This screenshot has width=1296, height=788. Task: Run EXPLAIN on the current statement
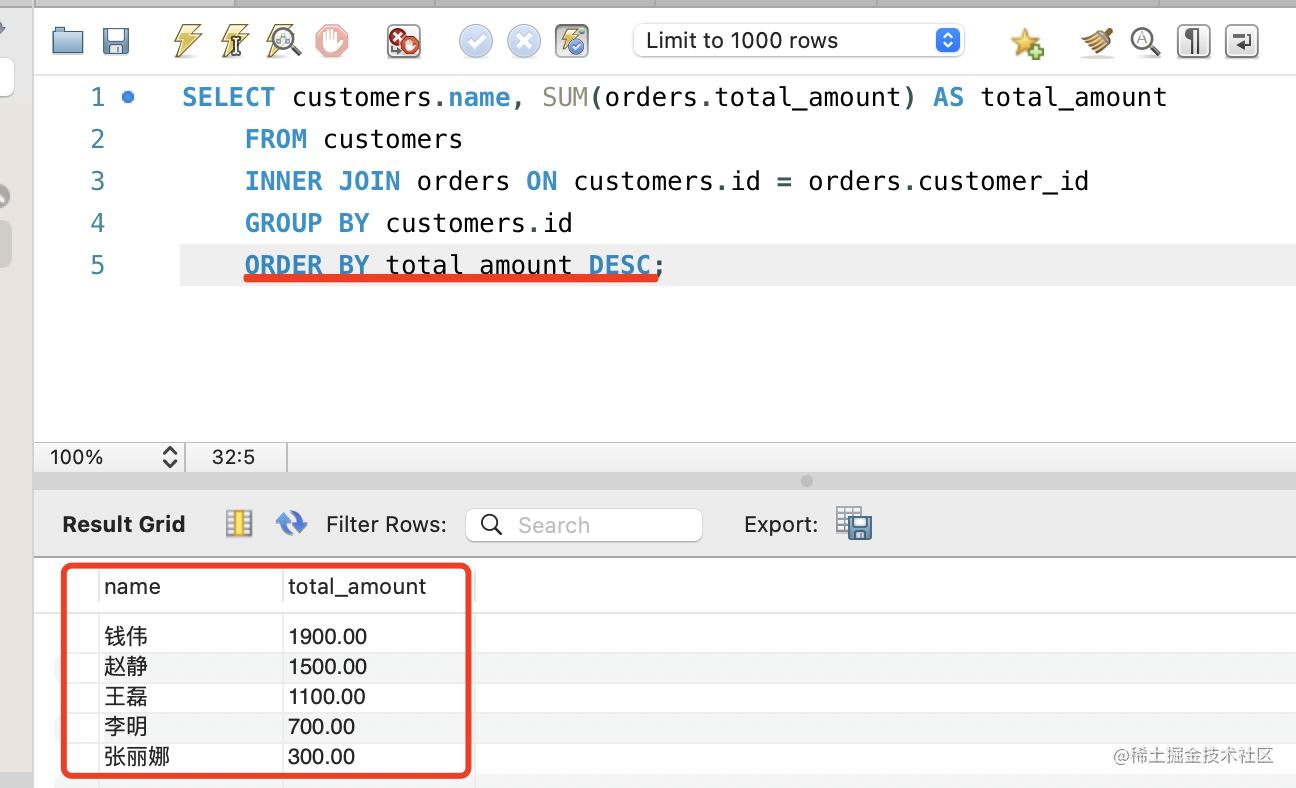(284, 41)
